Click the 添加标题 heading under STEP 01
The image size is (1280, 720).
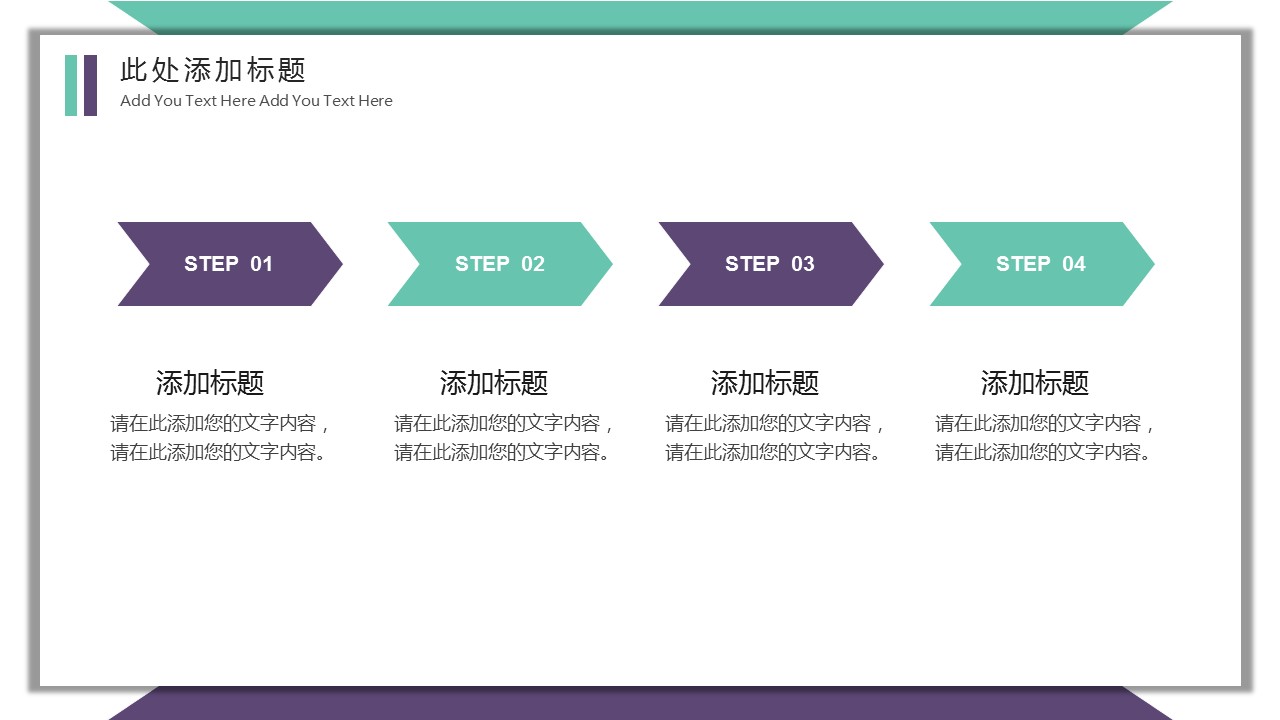[x=210, y=383]
